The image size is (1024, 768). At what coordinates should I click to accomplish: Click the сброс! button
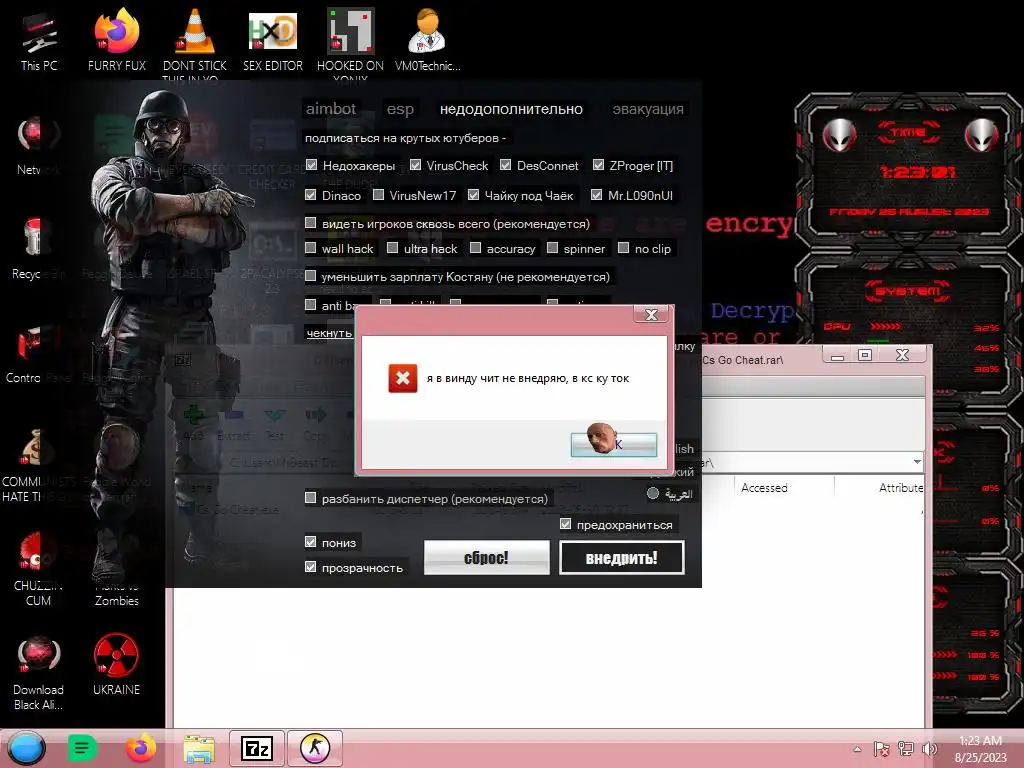(x=487, y=558)
